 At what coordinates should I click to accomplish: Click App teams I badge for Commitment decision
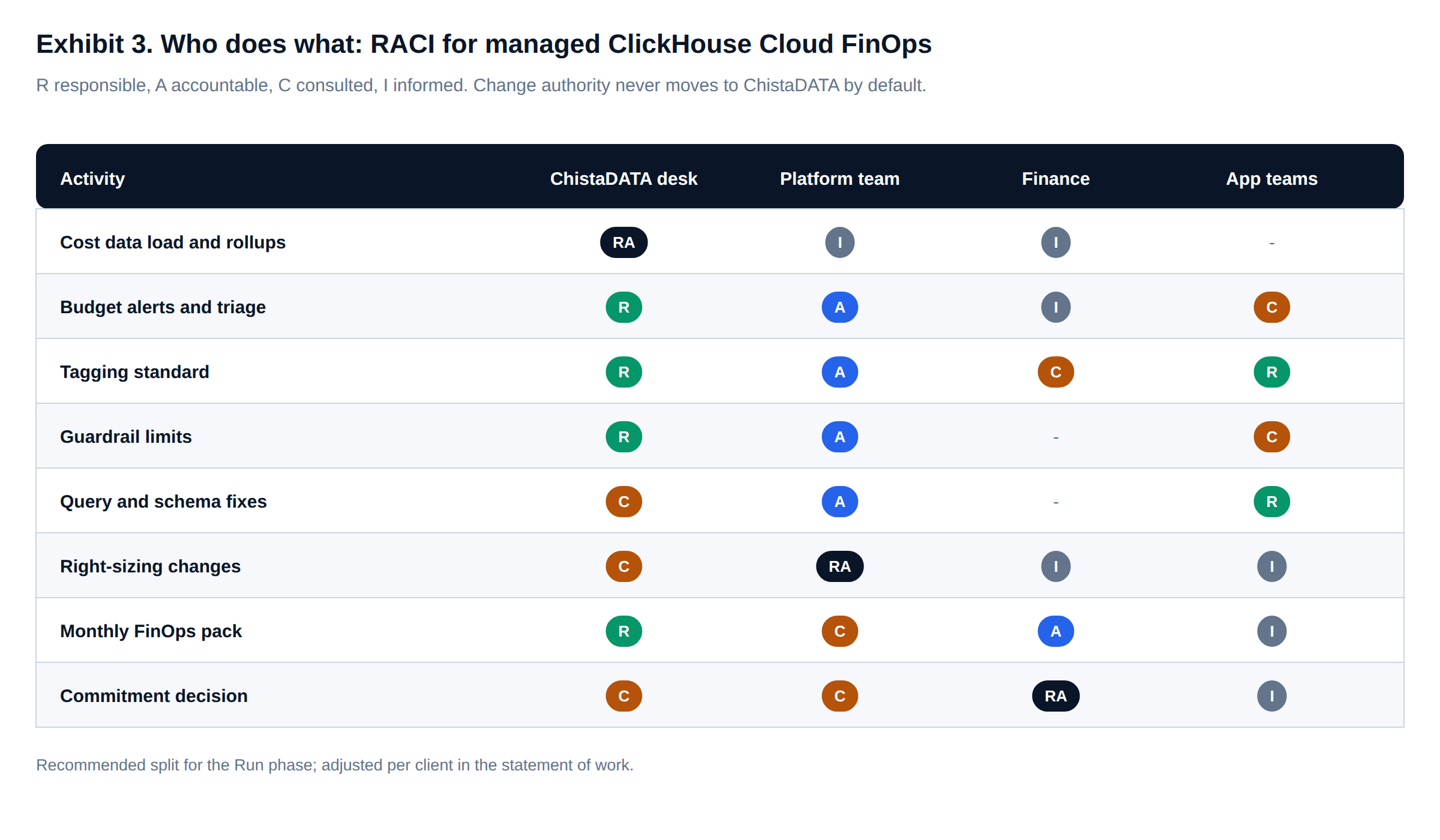[1271, 696]
